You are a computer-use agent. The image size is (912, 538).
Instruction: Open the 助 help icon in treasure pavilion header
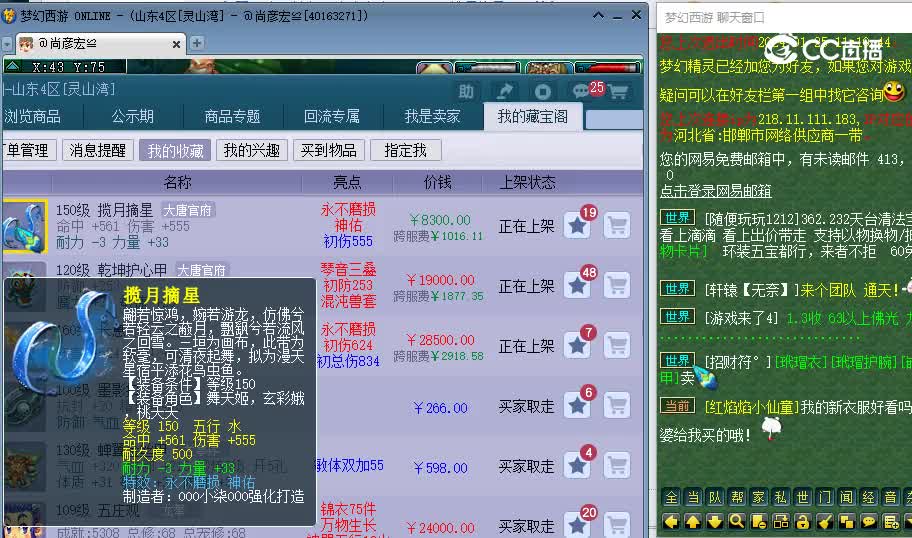[x=465, y=91]
